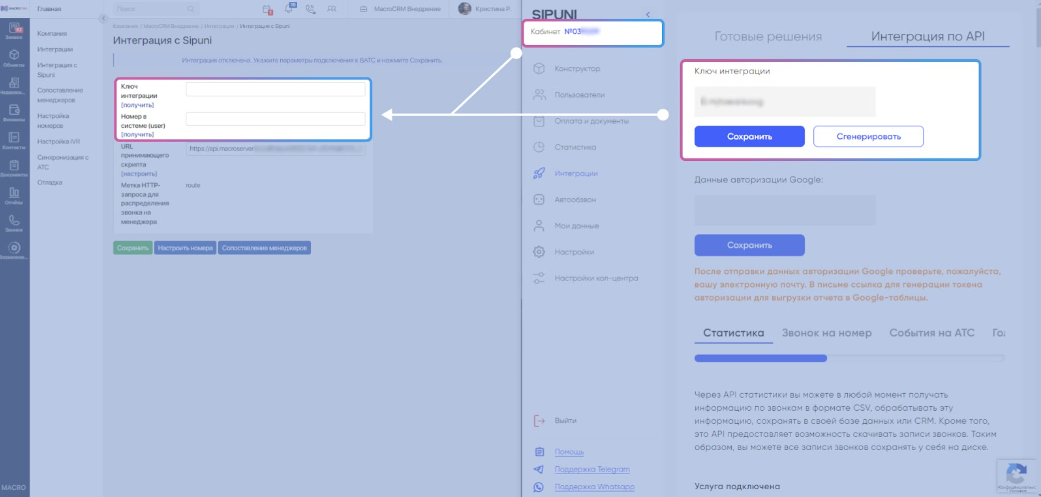Click the Ключ интеграции field in MacroCRM

click(x=275, y=90)
